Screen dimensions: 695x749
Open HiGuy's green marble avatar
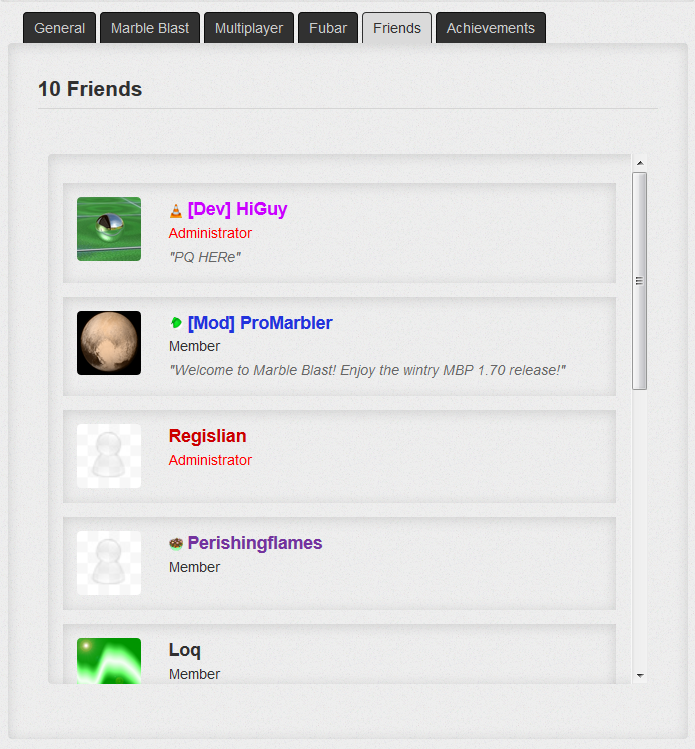[109, 229]
